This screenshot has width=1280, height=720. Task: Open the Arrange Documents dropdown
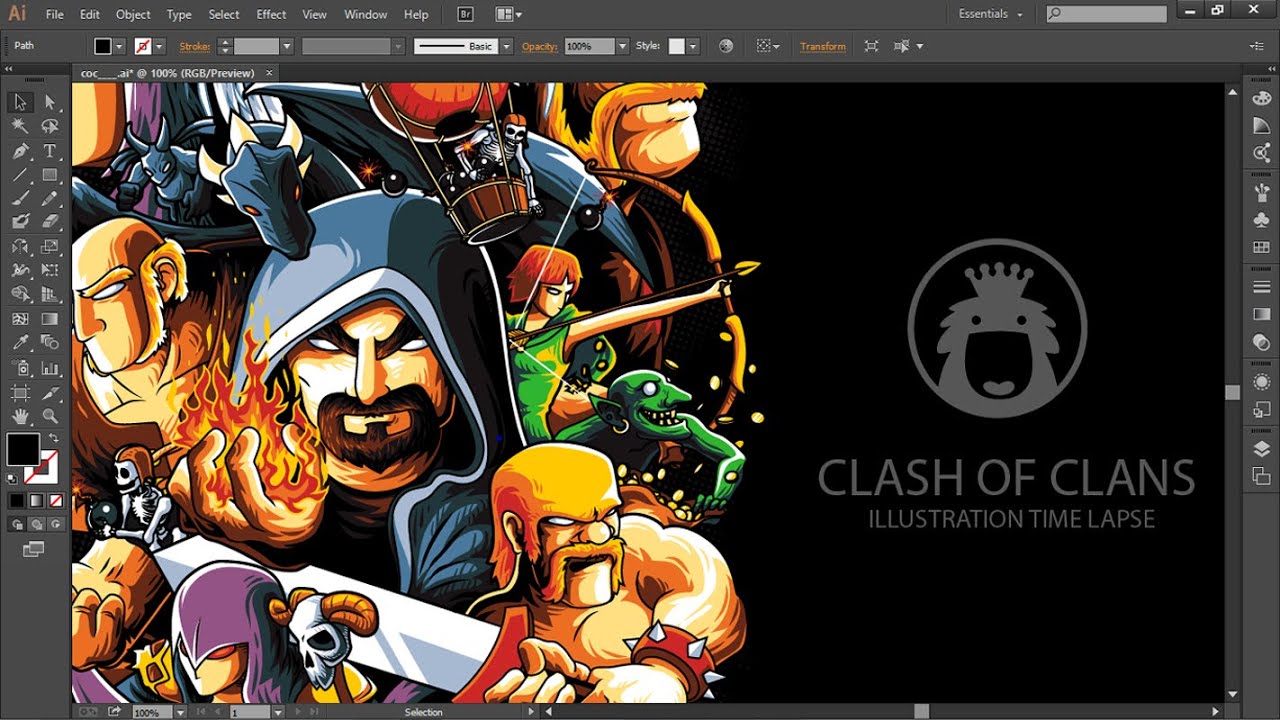pyautogui.click(x=509, y=14)
